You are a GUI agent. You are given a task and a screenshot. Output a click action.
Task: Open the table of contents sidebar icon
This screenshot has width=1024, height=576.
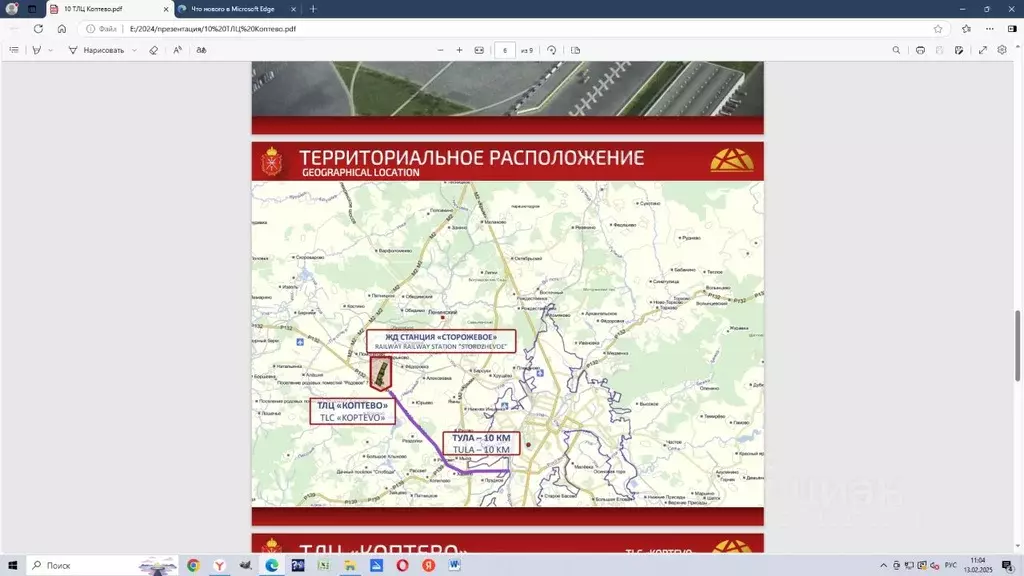pyautogui.click(x=14, y=50)
